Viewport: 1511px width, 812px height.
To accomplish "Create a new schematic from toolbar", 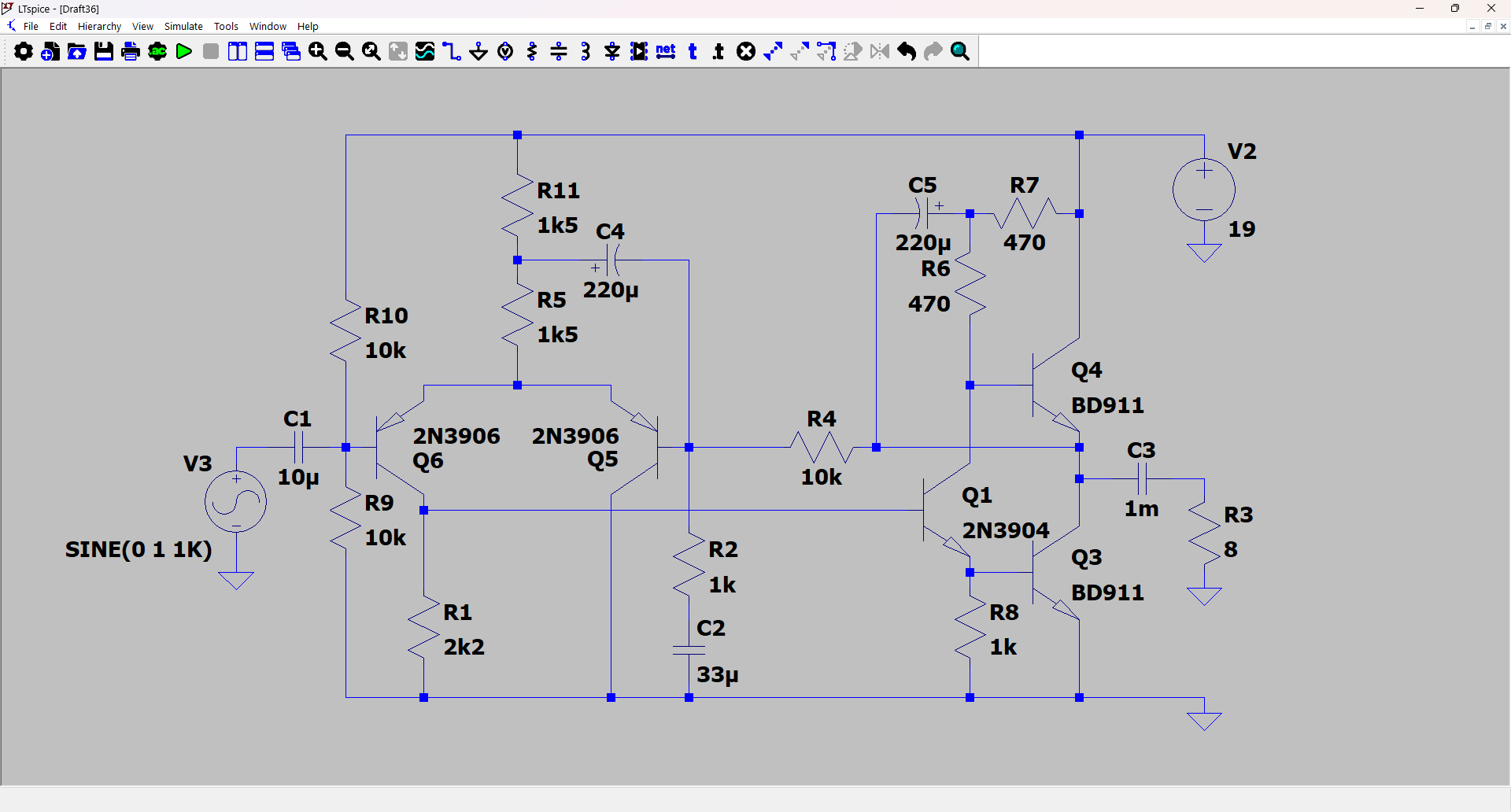I will click(50, 52).
